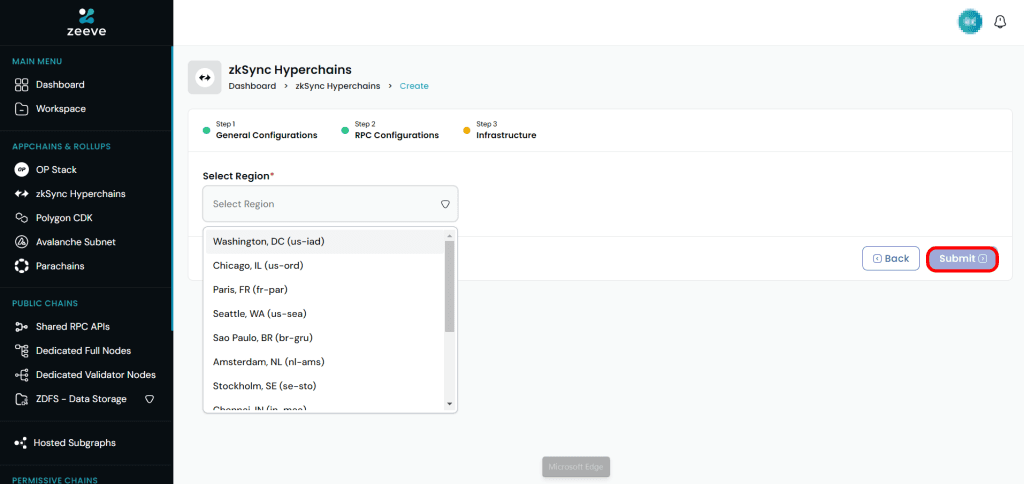Click the Dedicated Validator Nodes icon
1024x484 pixels.
pos(22,375)
